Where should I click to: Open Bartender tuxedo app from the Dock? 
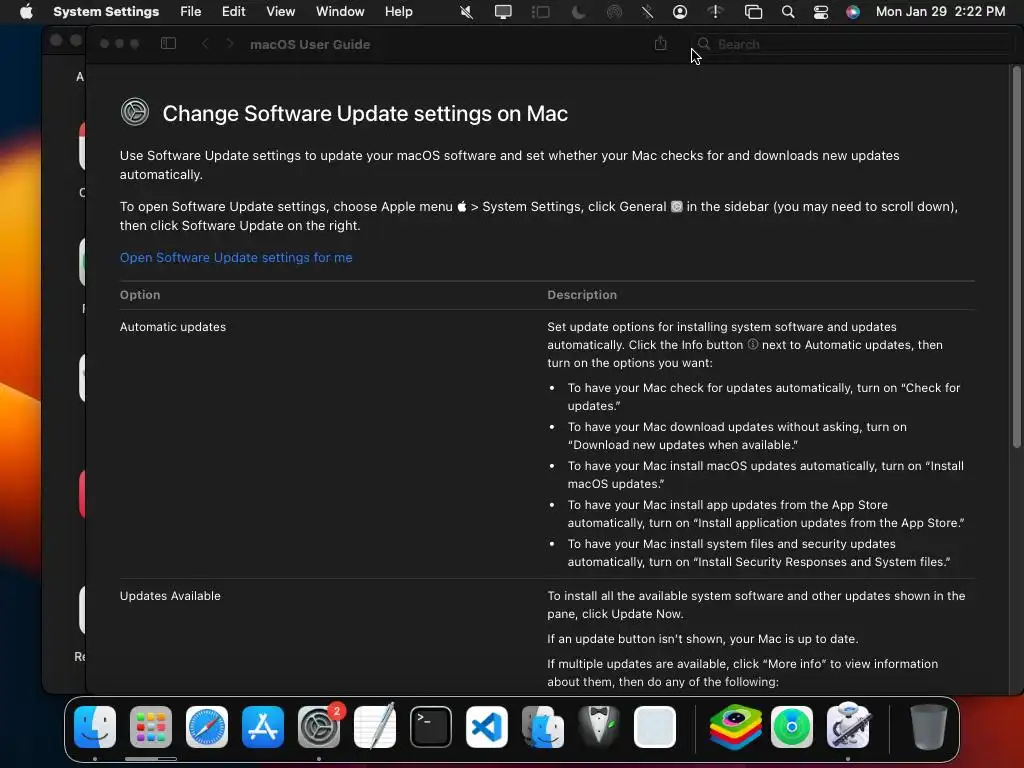tap(599, 727)
